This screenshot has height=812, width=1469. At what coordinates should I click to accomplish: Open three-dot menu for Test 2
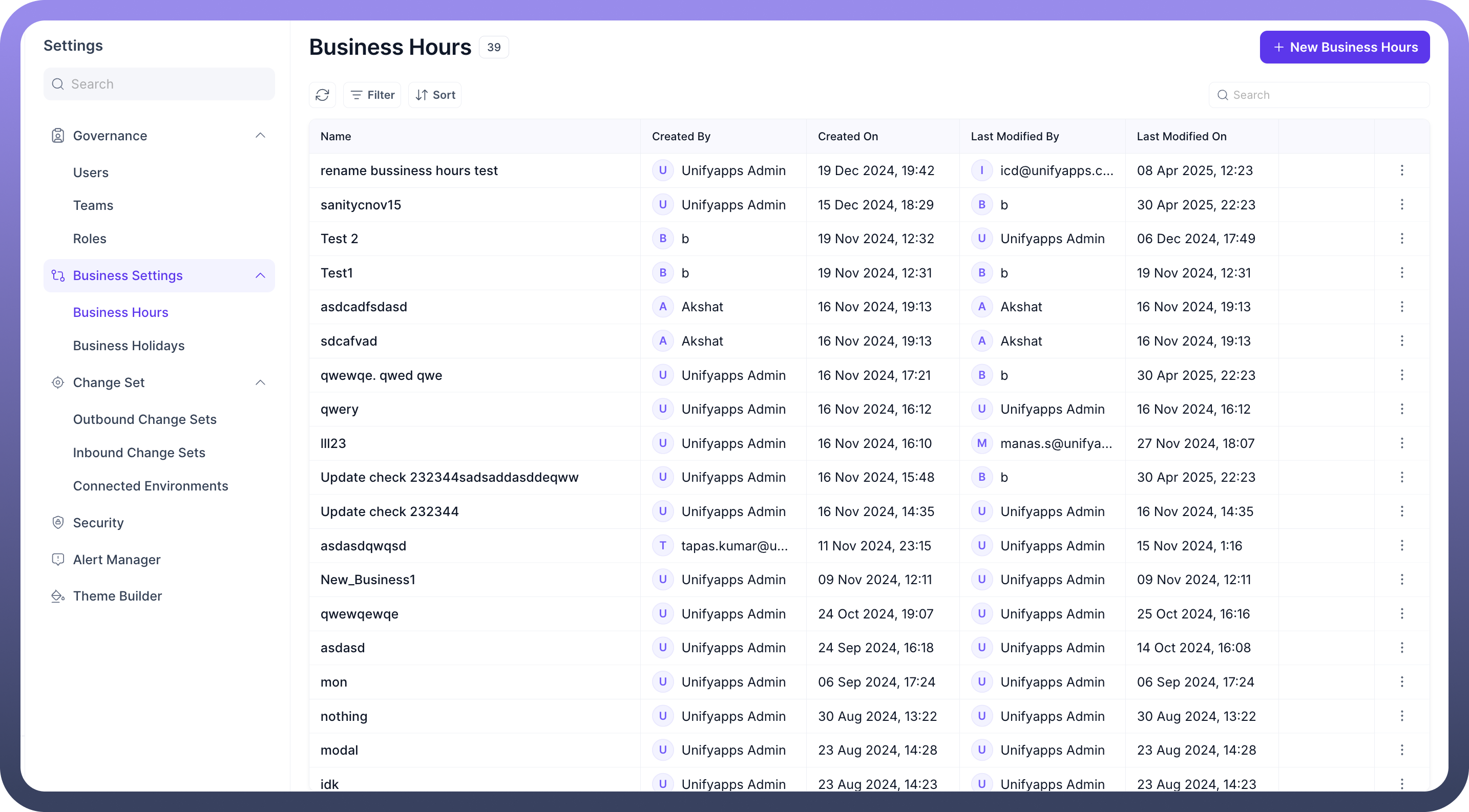click(x=1402, y=239)
